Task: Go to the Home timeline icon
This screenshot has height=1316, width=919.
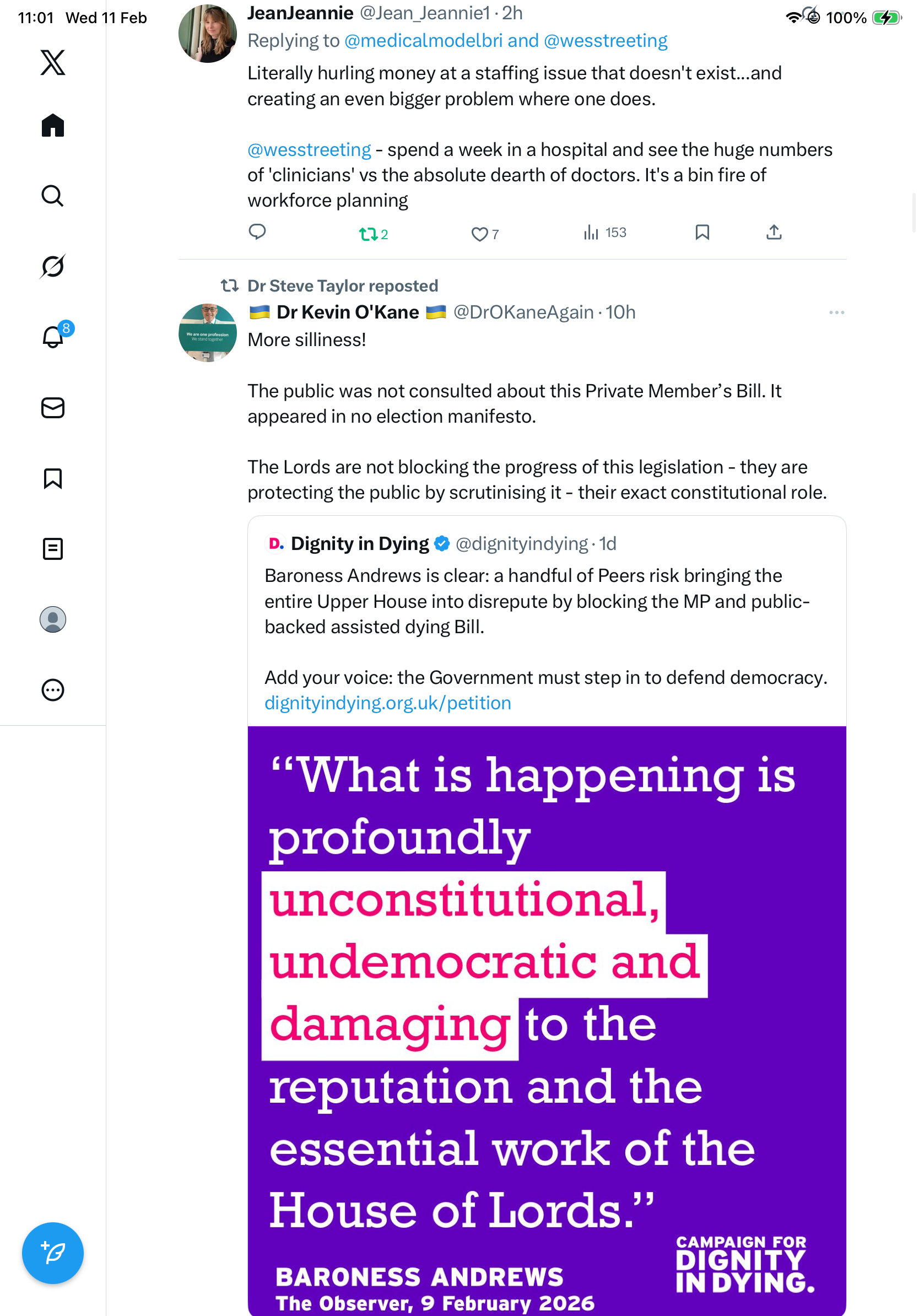Action: [x=53, y=126]
